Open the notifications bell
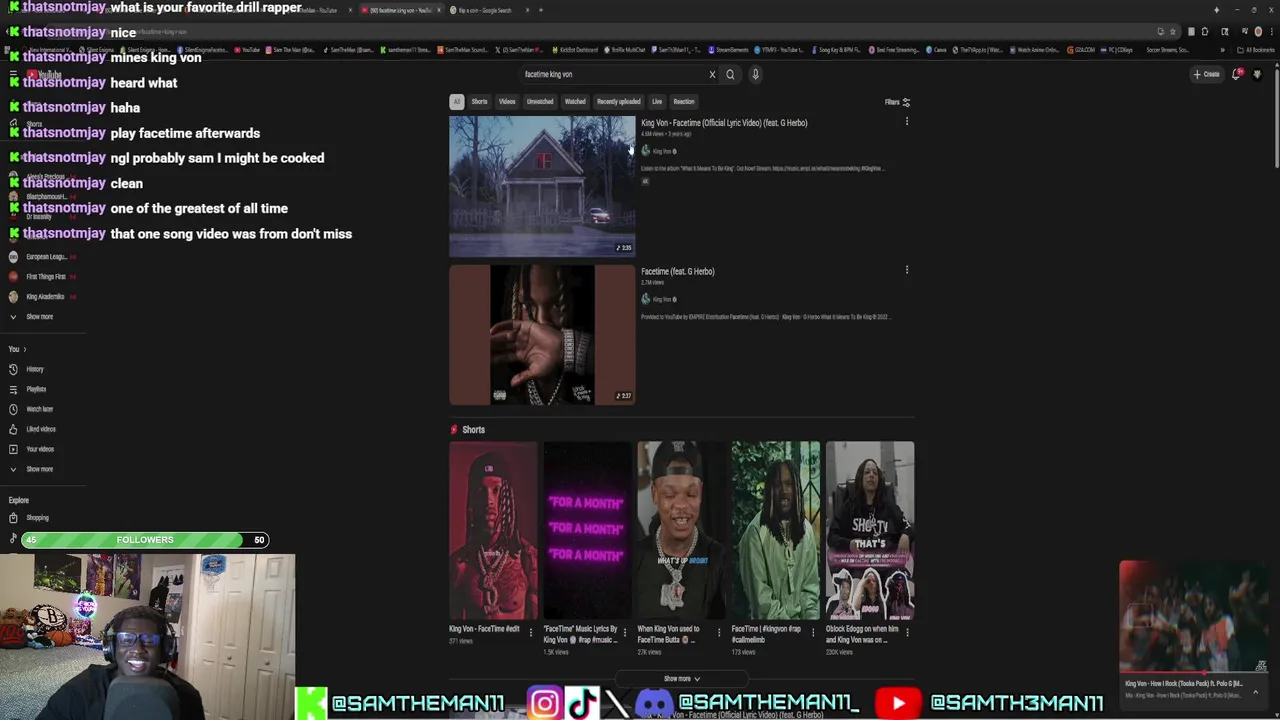Image resolution: width=1280 pixels, height=720 pixels. coord(1238,74)
